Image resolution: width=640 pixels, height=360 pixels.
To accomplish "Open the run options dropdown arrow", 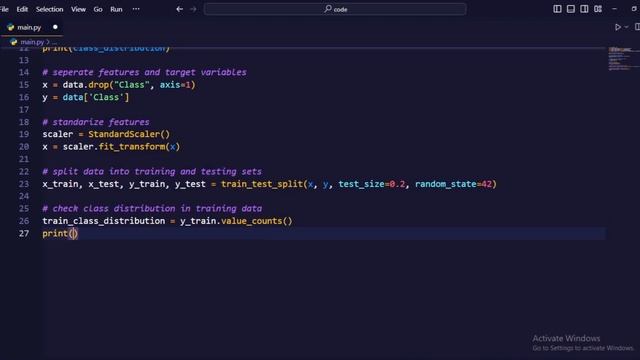I will [627, 27].
